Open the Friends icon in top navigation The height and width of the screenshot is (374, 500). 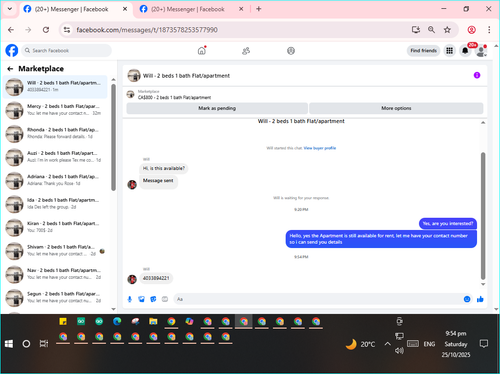pos(246,51)
